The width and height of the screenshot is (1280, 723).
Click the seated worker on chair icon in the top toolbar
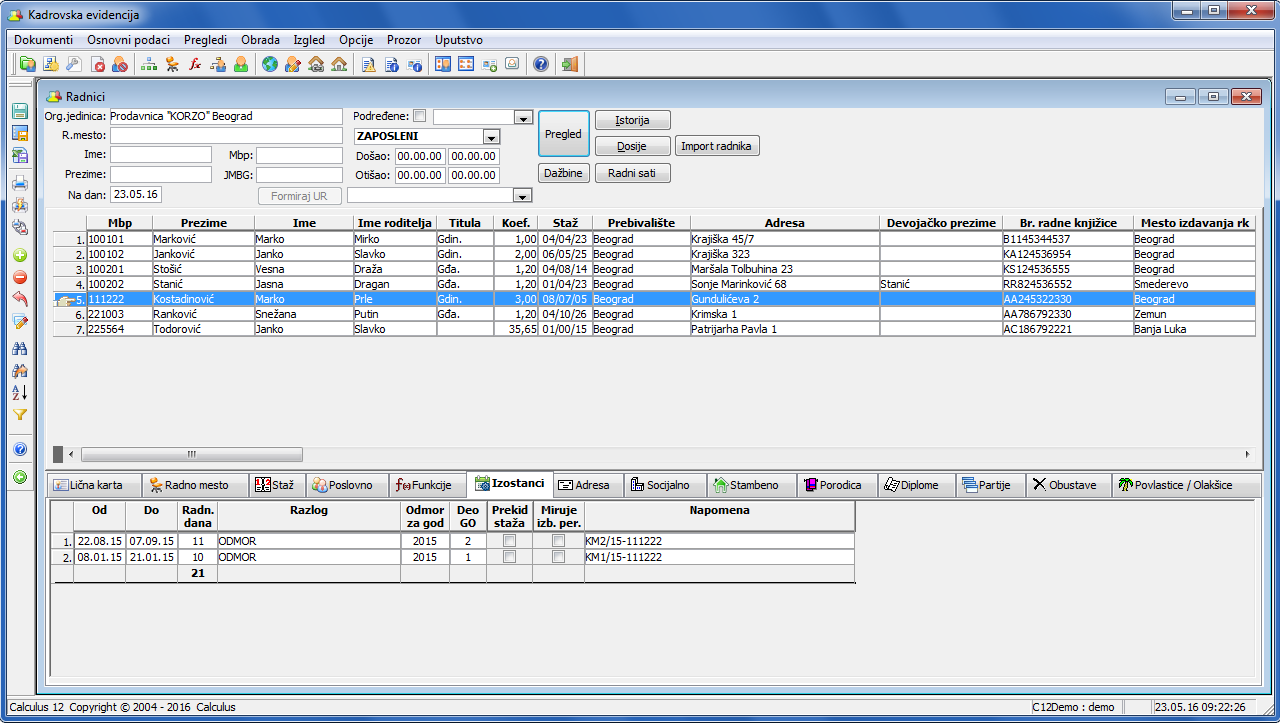pos(172,65)
